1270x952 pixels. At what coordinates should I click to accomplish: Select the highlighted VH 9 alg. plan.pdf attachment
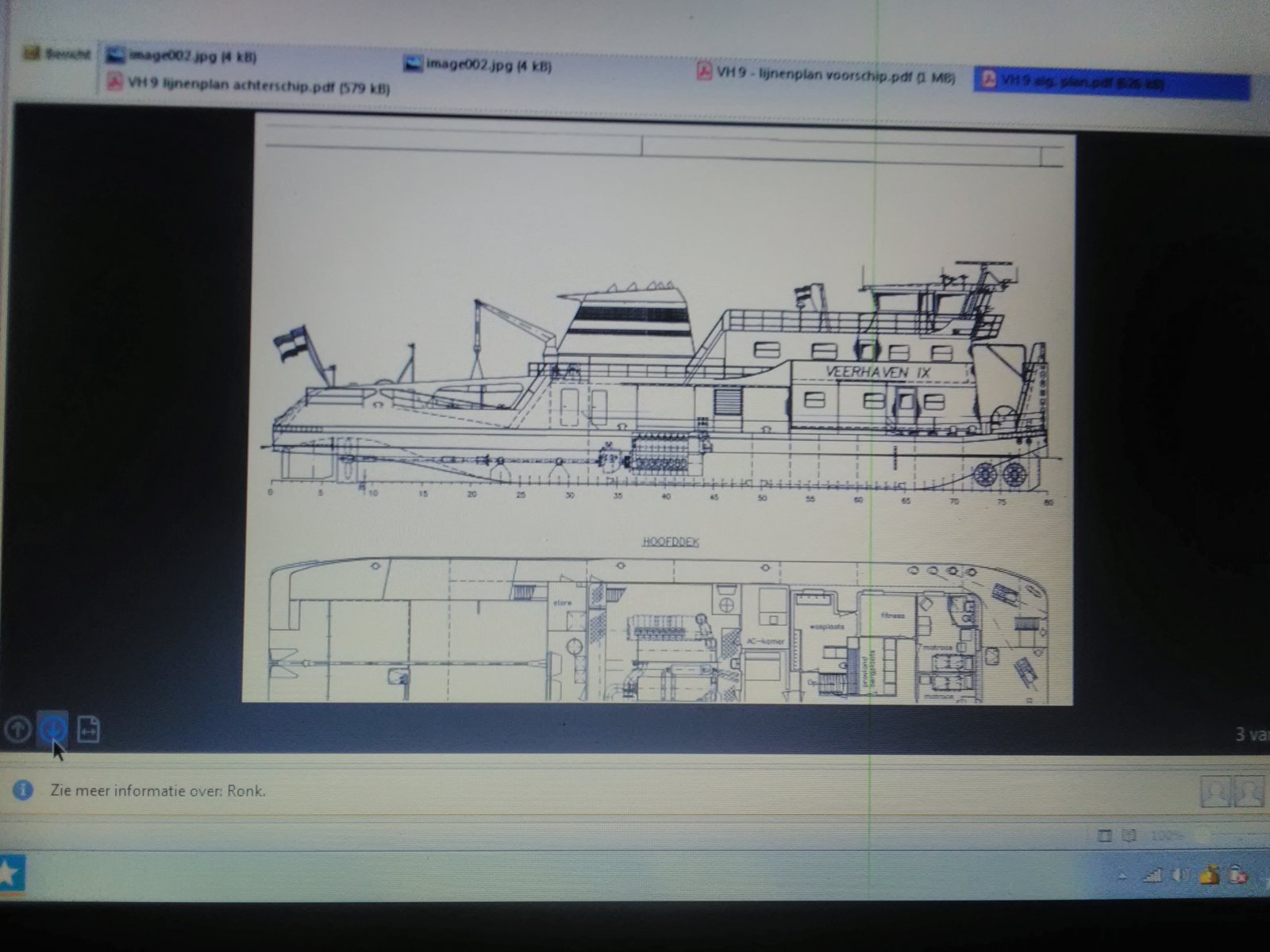coord(1111,83)
